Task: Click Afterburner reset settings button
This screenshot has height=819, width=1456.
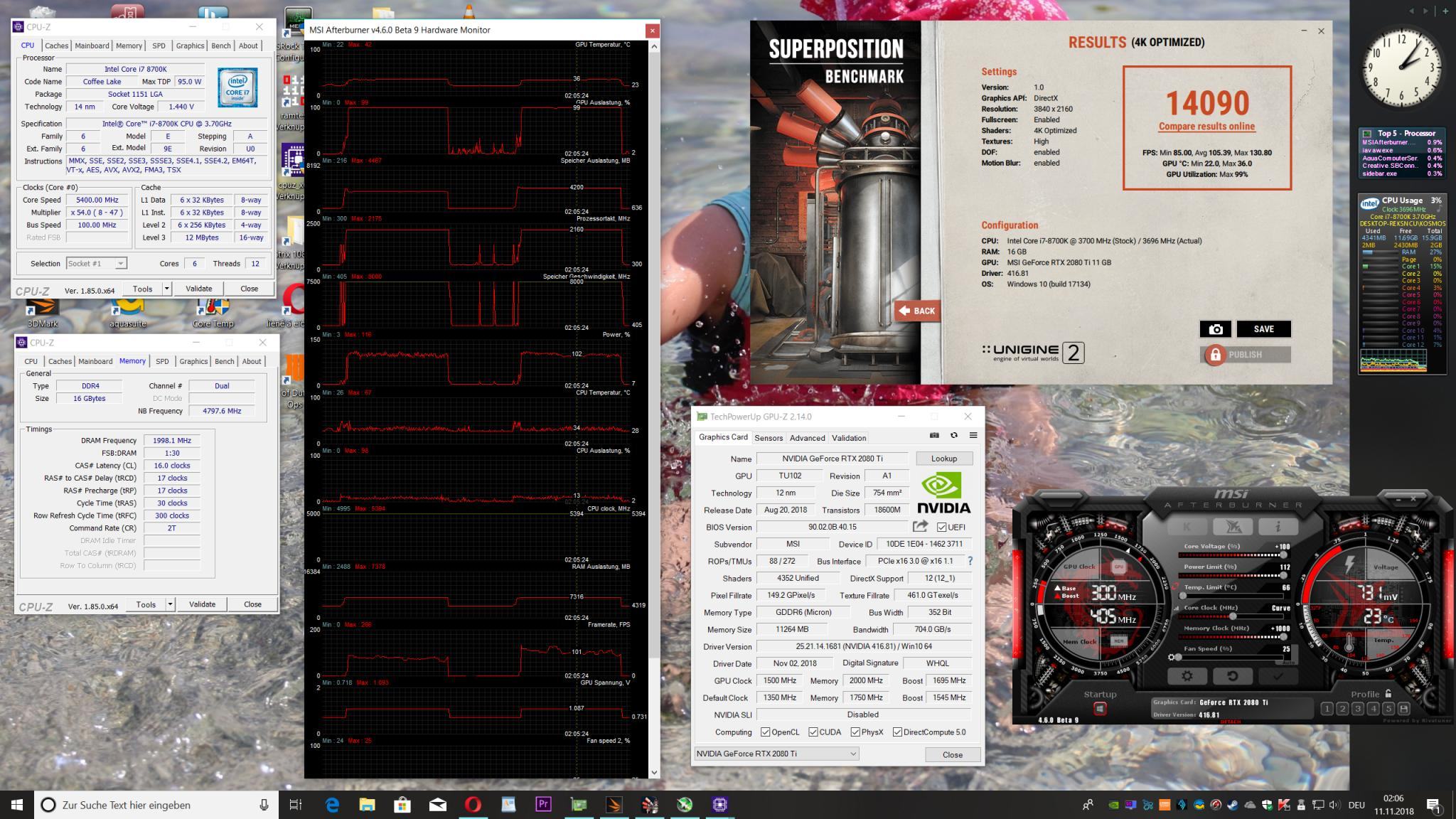Action: pos(1232,676)
